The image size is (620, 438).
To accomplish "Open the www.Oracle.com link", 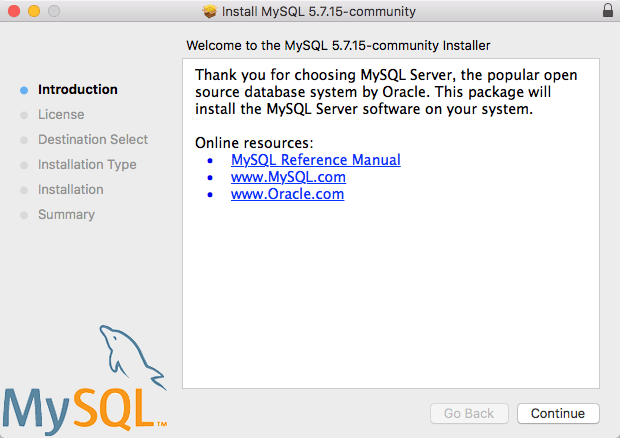I will click(287, 194).
